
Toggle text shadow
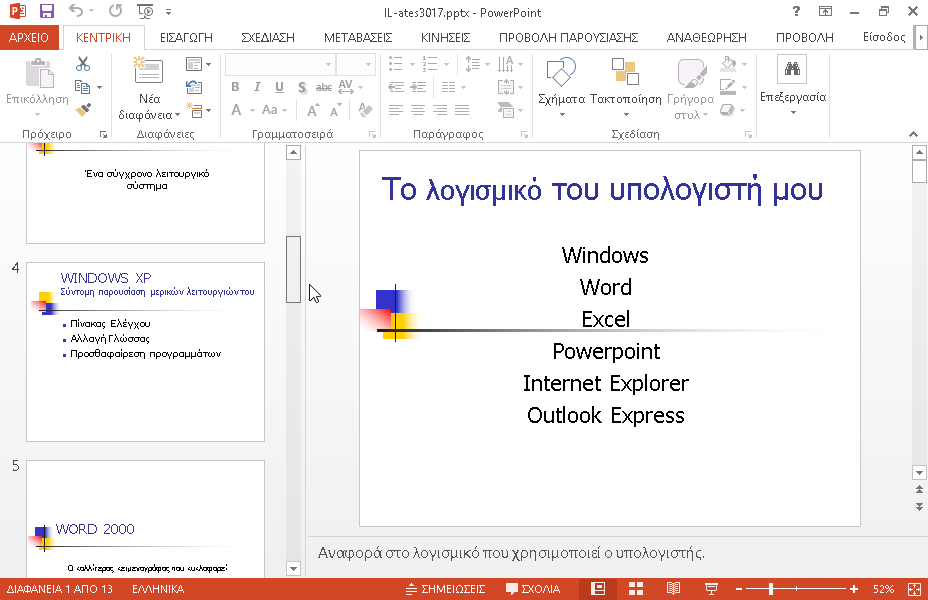pyautogui.click(x=302, y=87)
